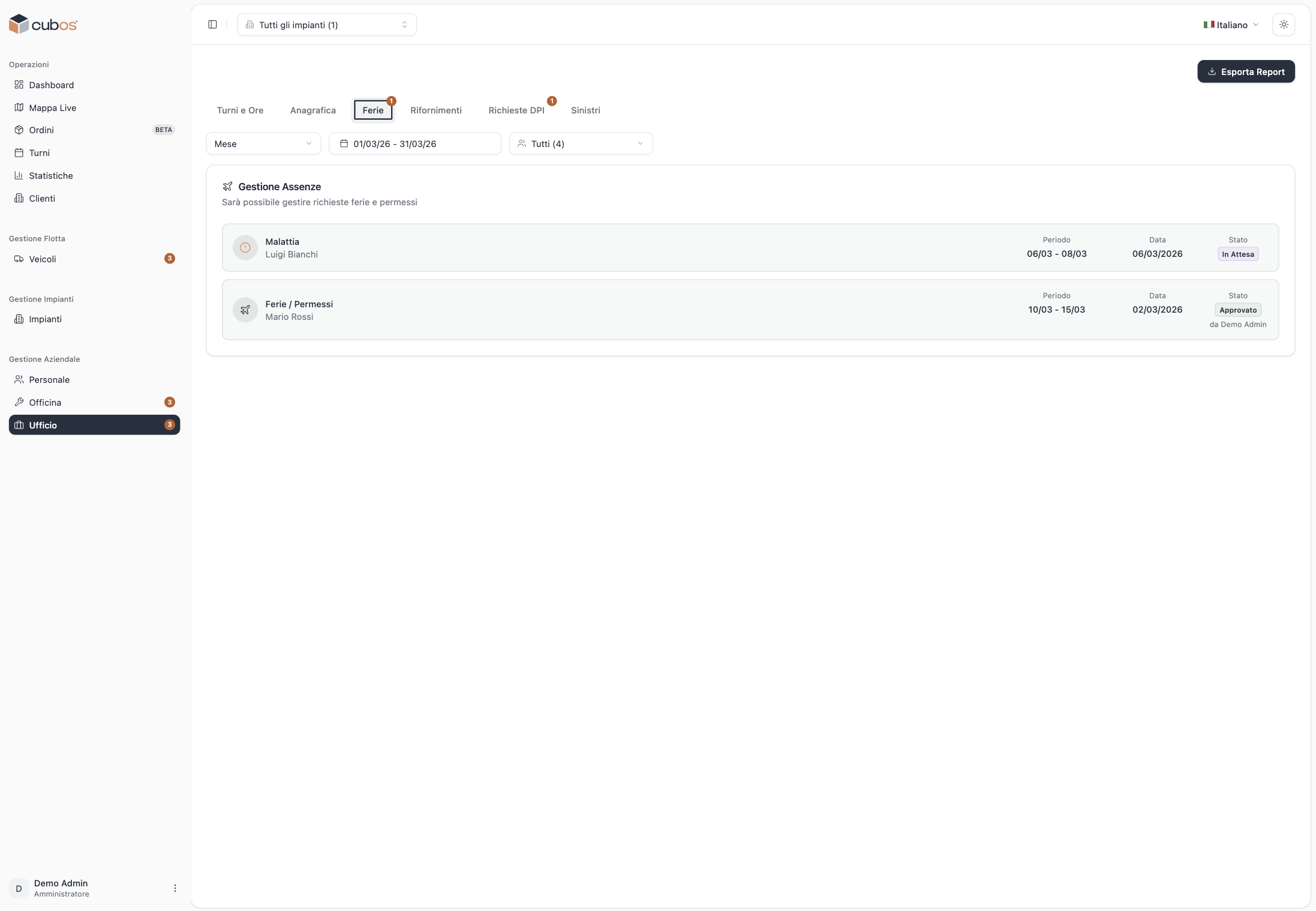Open Mappa Live from sidebar
This screenshot has height=911, width=1316.
[52, 108]
